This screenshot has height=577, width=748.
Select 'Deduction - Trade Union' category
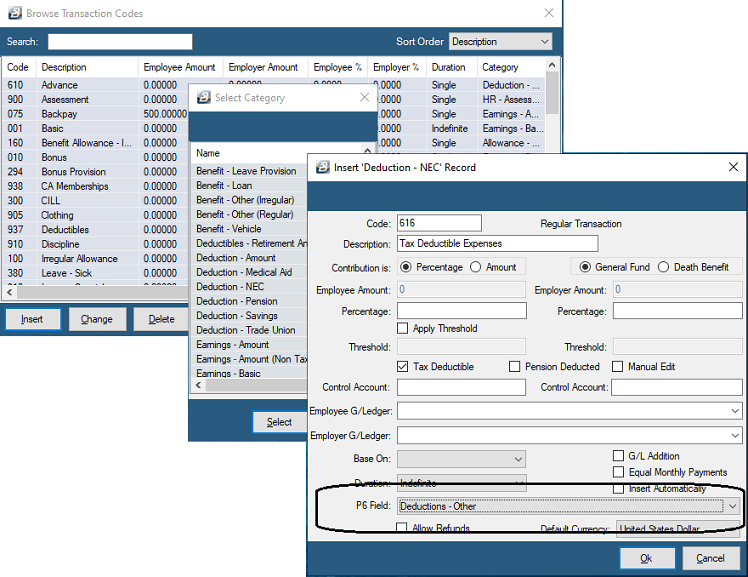point(249,330)
